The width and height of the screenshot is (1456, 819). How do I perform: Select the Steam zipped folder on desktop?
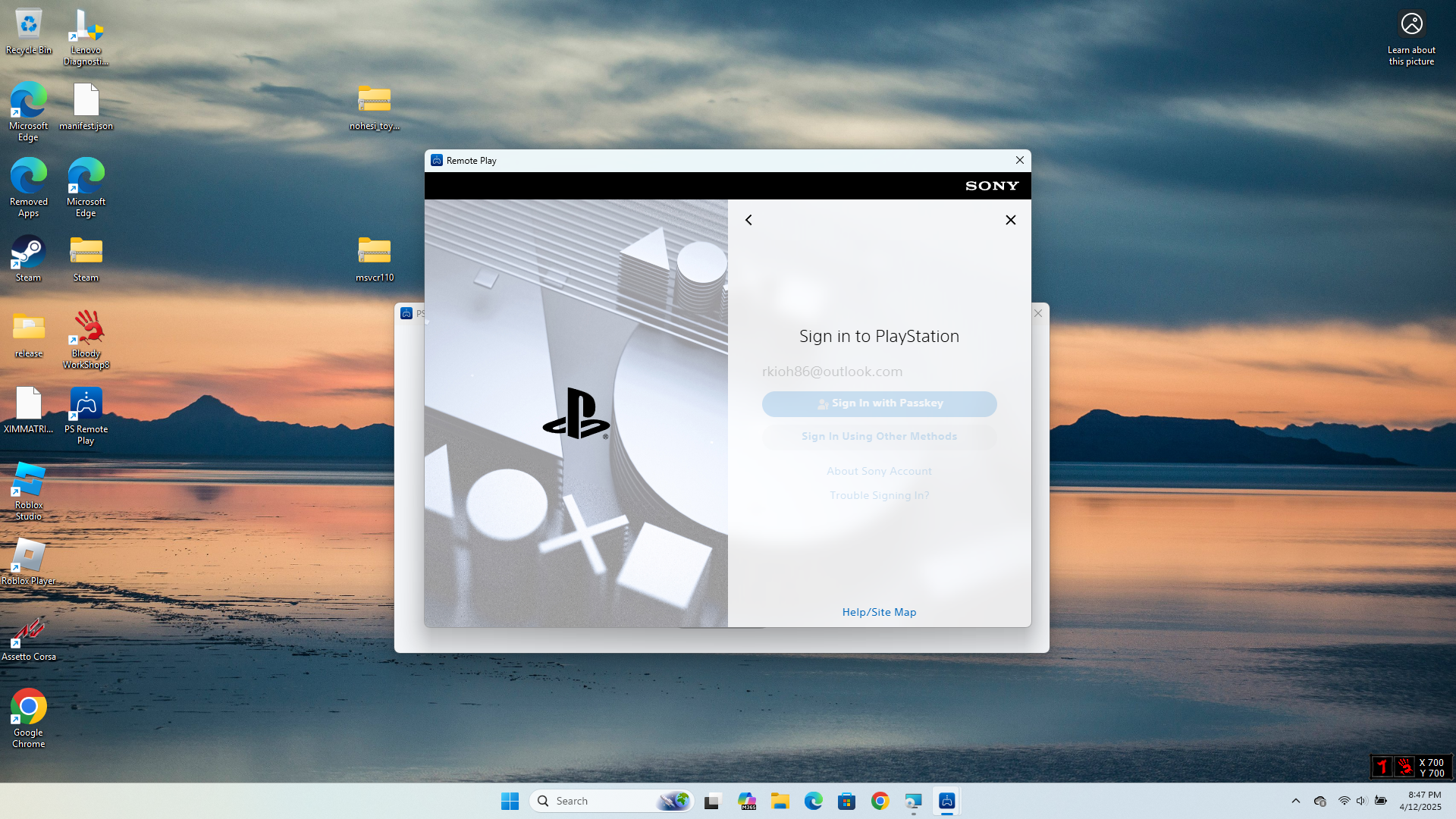point(86,259)
